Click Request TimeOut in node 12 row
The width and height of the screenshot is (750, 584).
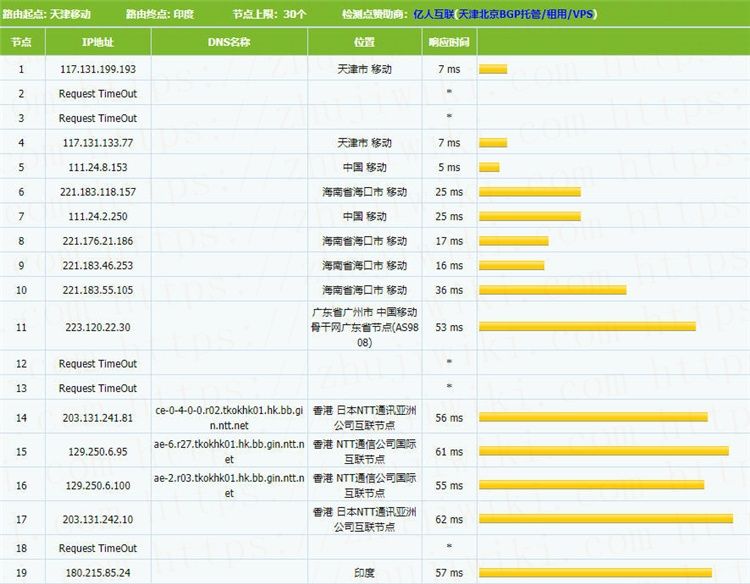pyautogui.click(x=98, y=364)
